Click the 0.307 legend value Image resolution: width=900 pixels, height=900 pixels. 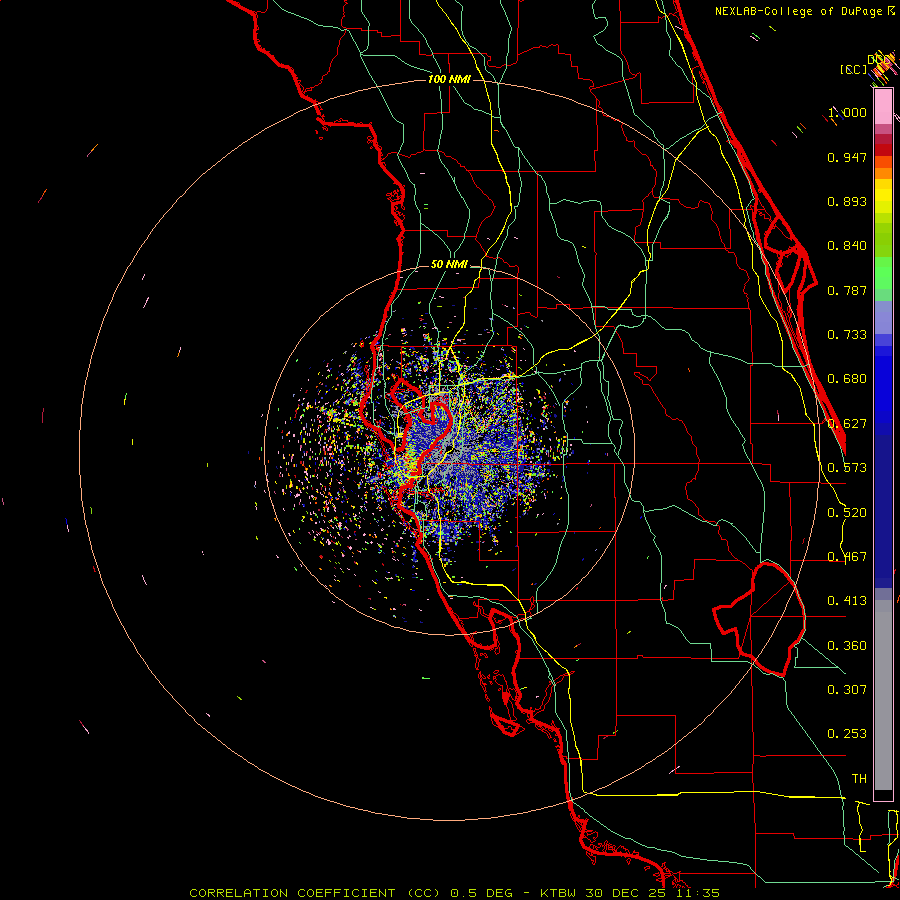tap(847, 690)
